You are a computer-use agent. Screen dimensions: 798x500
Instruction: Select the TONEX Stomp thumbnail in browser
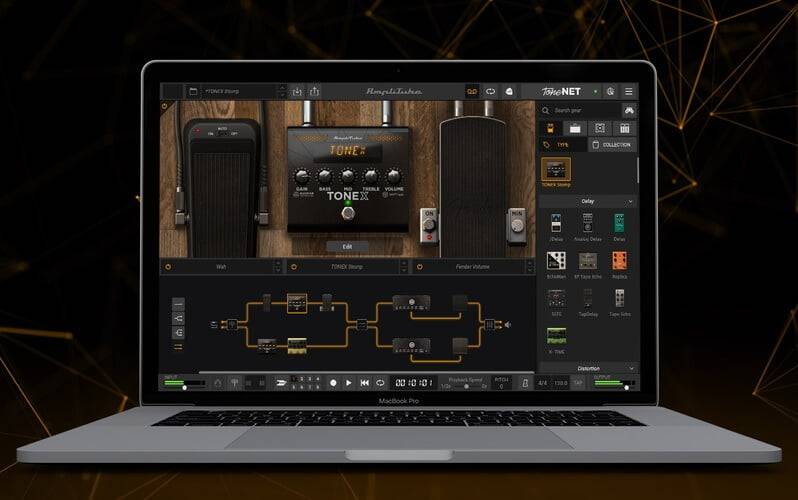(556, 170)
